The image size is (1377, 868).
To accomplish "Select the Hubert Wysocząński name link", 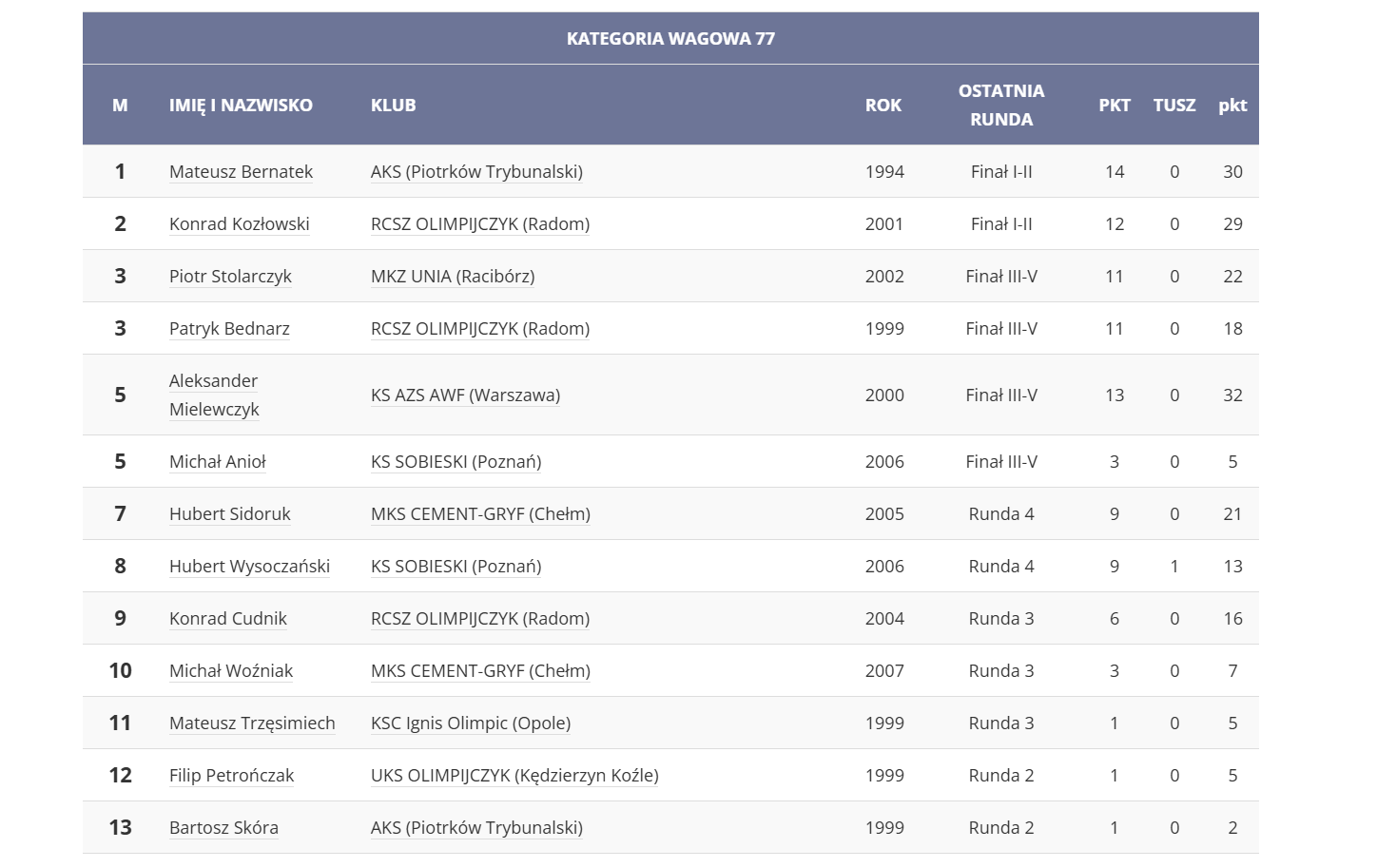I will point(249,567).
